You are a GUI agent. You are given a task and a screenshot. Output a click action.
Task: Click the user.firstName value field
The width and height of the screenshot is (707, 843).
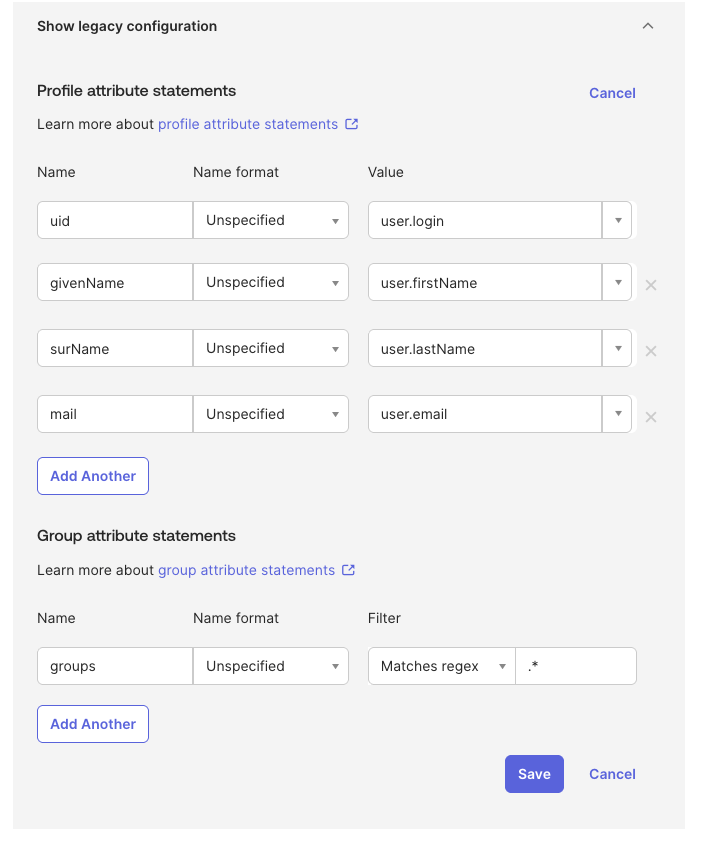coord(484,282)
